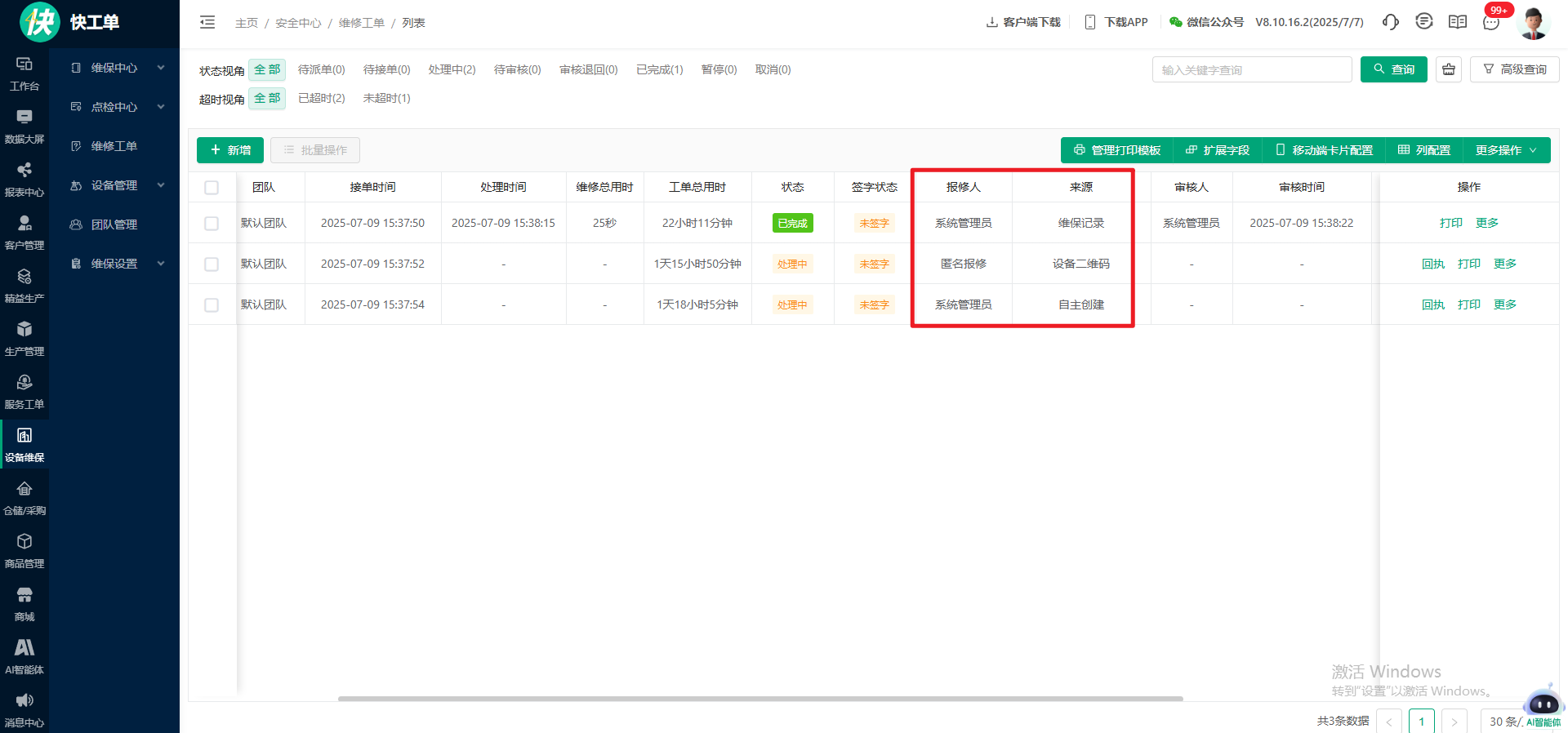The width and height of the screenshot is (1568, 733).
Task: Click 回执 link in the second row
Action: point(1432,264)
